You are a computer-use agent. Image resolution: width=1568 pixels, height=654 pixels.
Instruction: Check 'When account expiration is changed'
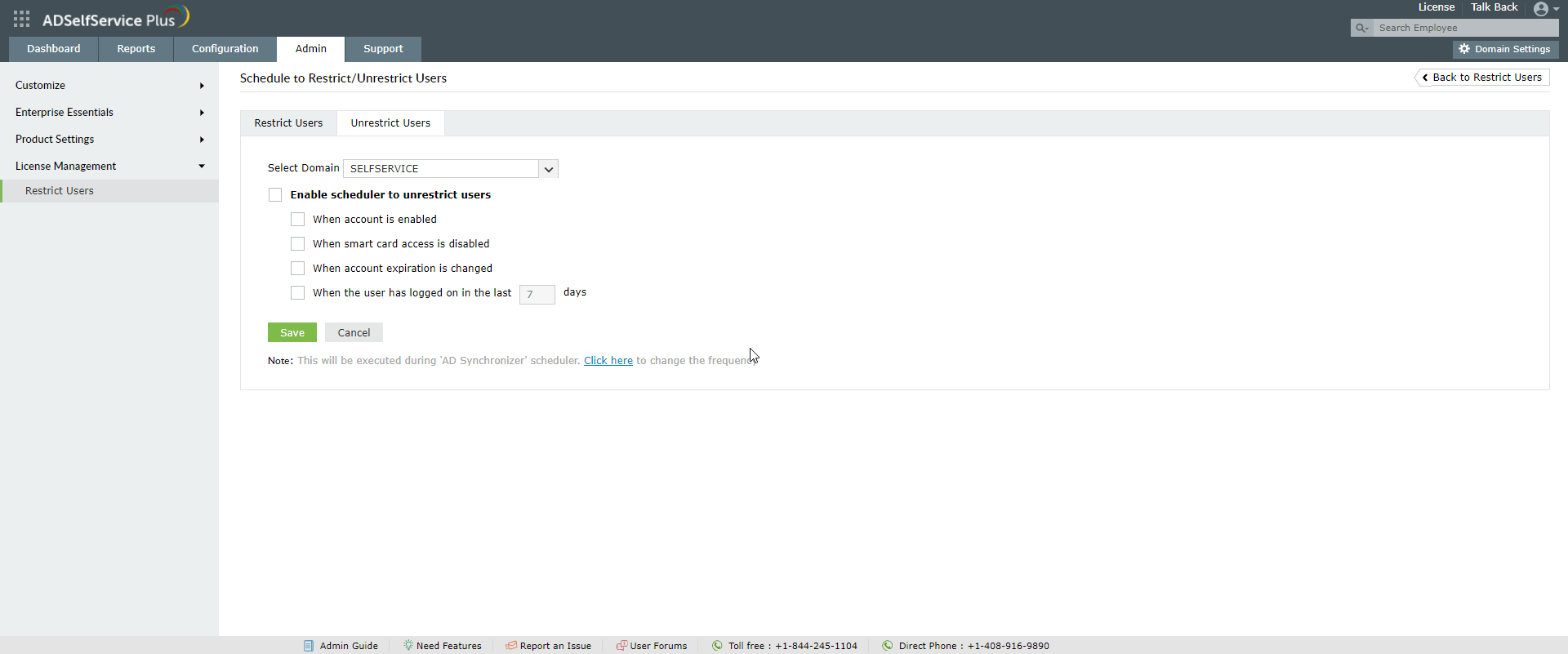(298, 269)
